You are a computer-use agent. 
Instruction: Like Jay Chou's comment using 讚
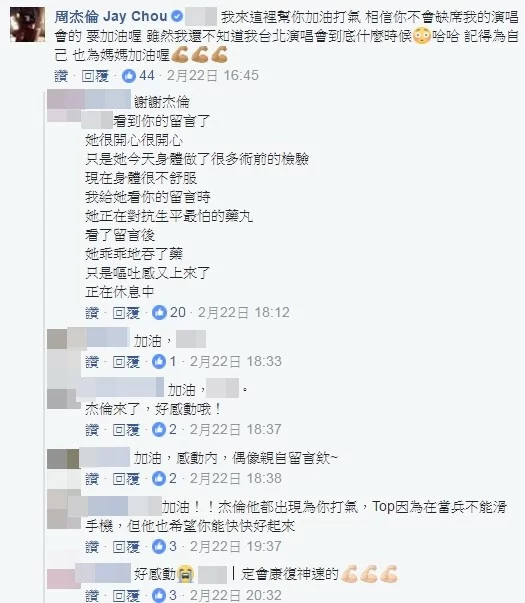pyautogui.click(x=61, y=76)
